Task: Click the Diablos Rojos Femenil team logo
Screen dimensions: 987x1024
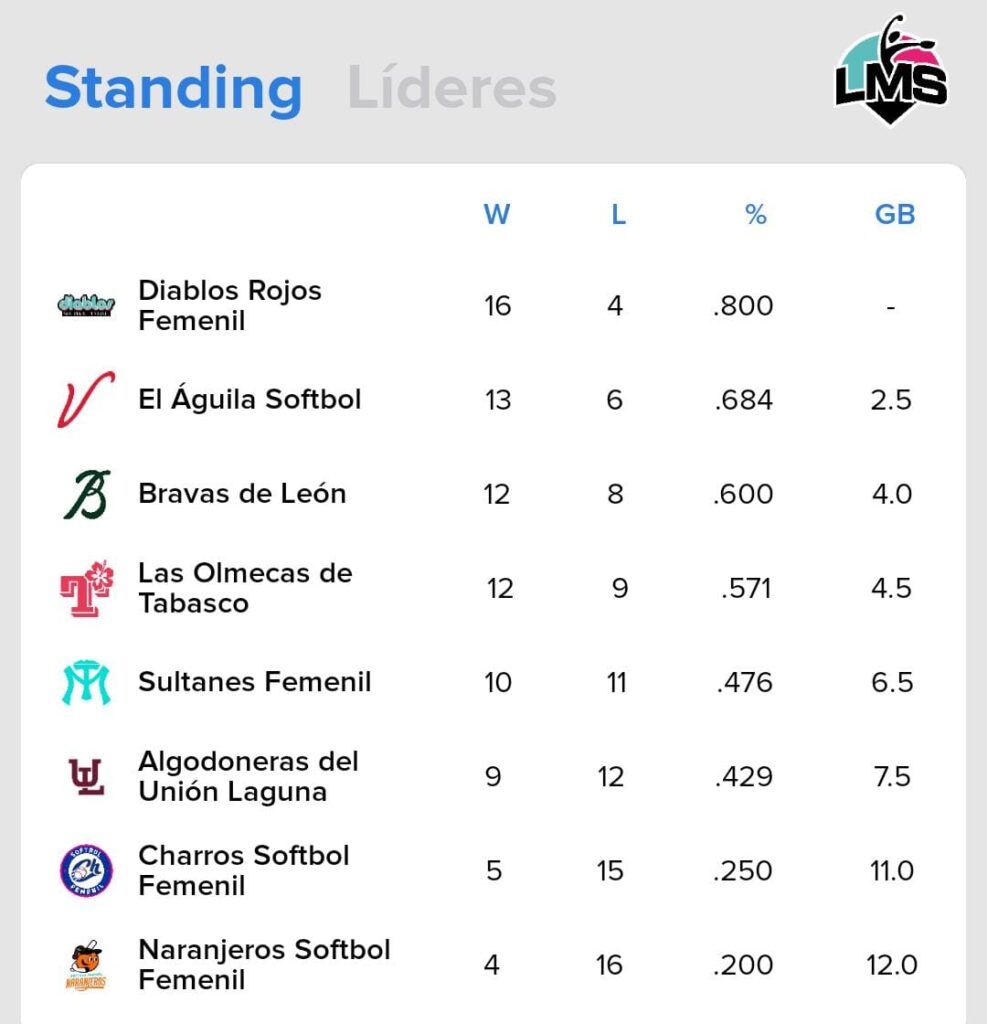Action: pos(86,305)
